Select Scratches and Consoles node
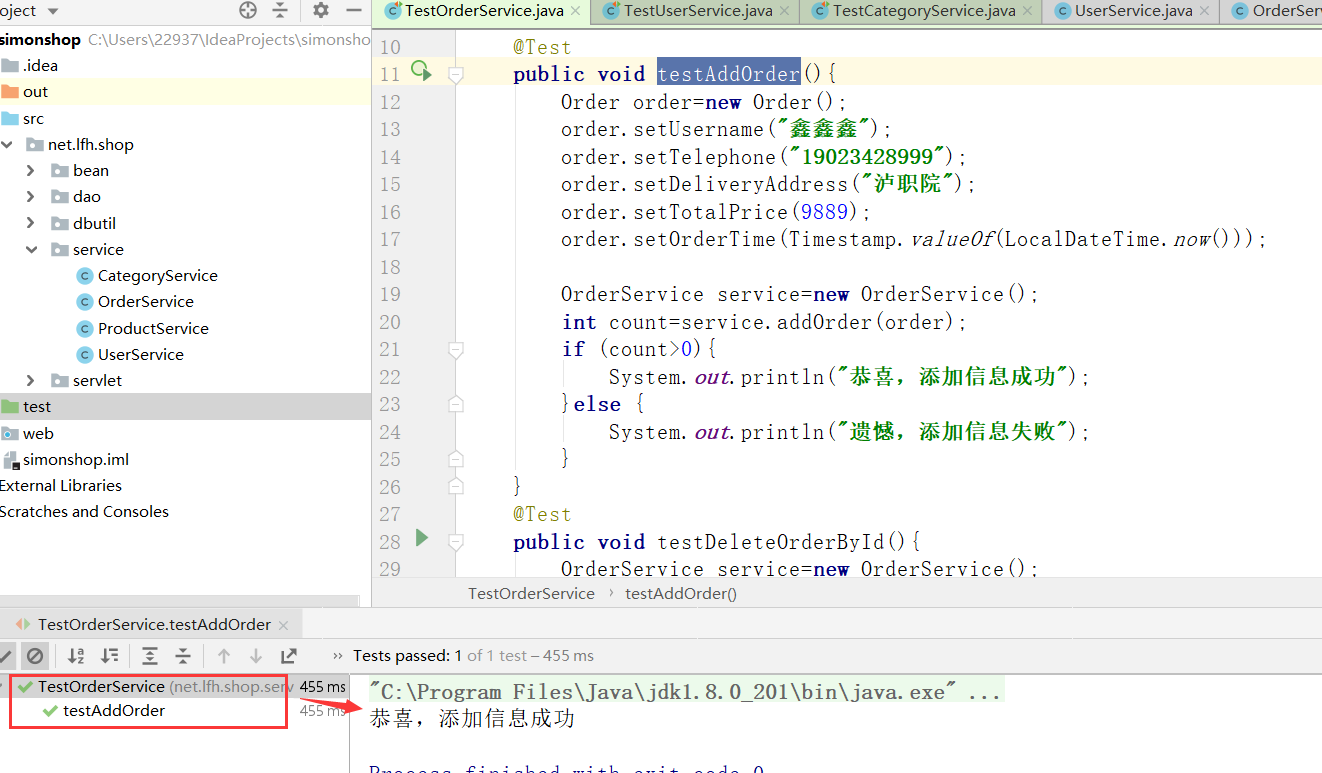This screenshot has width=1322, height=773. 84,512
